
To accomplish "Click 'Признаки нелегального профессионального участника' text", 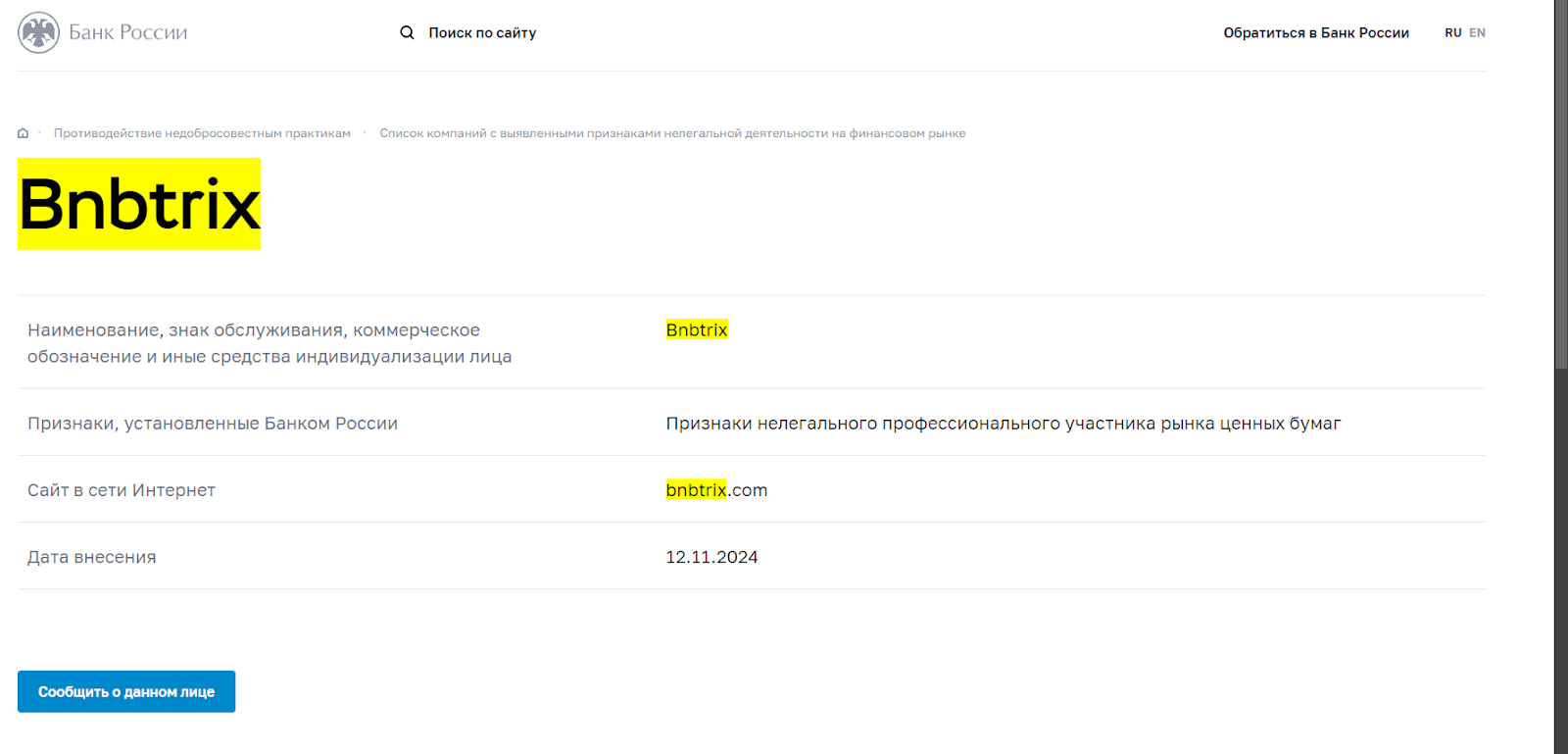I will (x=1004, y=424).
